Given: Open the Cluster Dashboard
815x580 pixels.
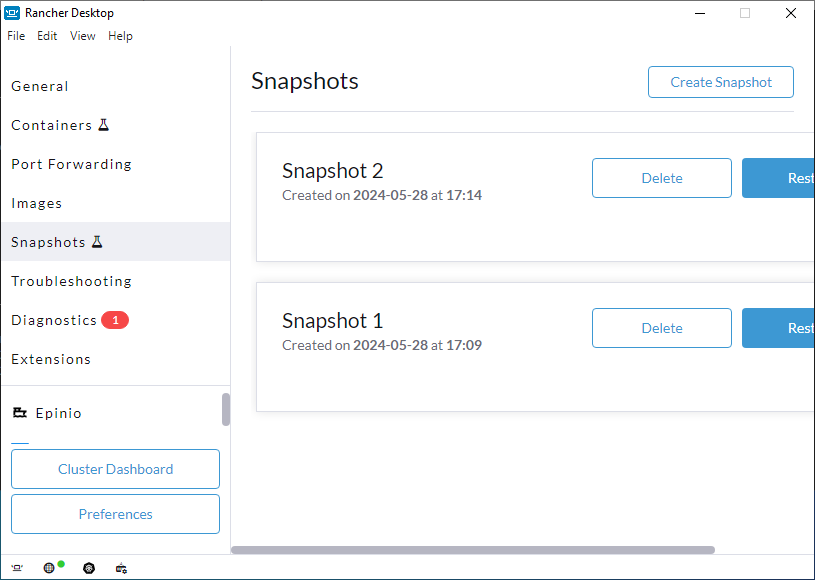Looking at the screenshot, I should pyautogui.click(x=115, y=469).
